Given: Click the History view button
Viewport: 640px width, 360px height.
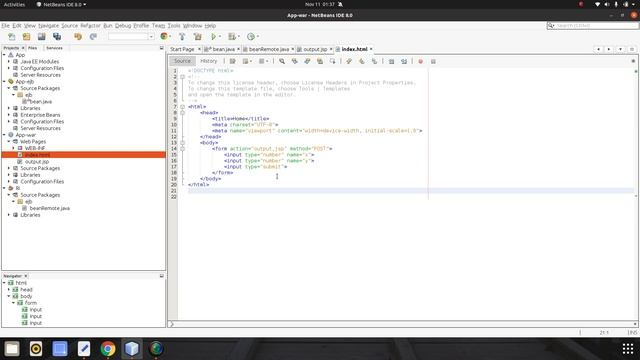Looking at the screenshot, I should 209,61.
